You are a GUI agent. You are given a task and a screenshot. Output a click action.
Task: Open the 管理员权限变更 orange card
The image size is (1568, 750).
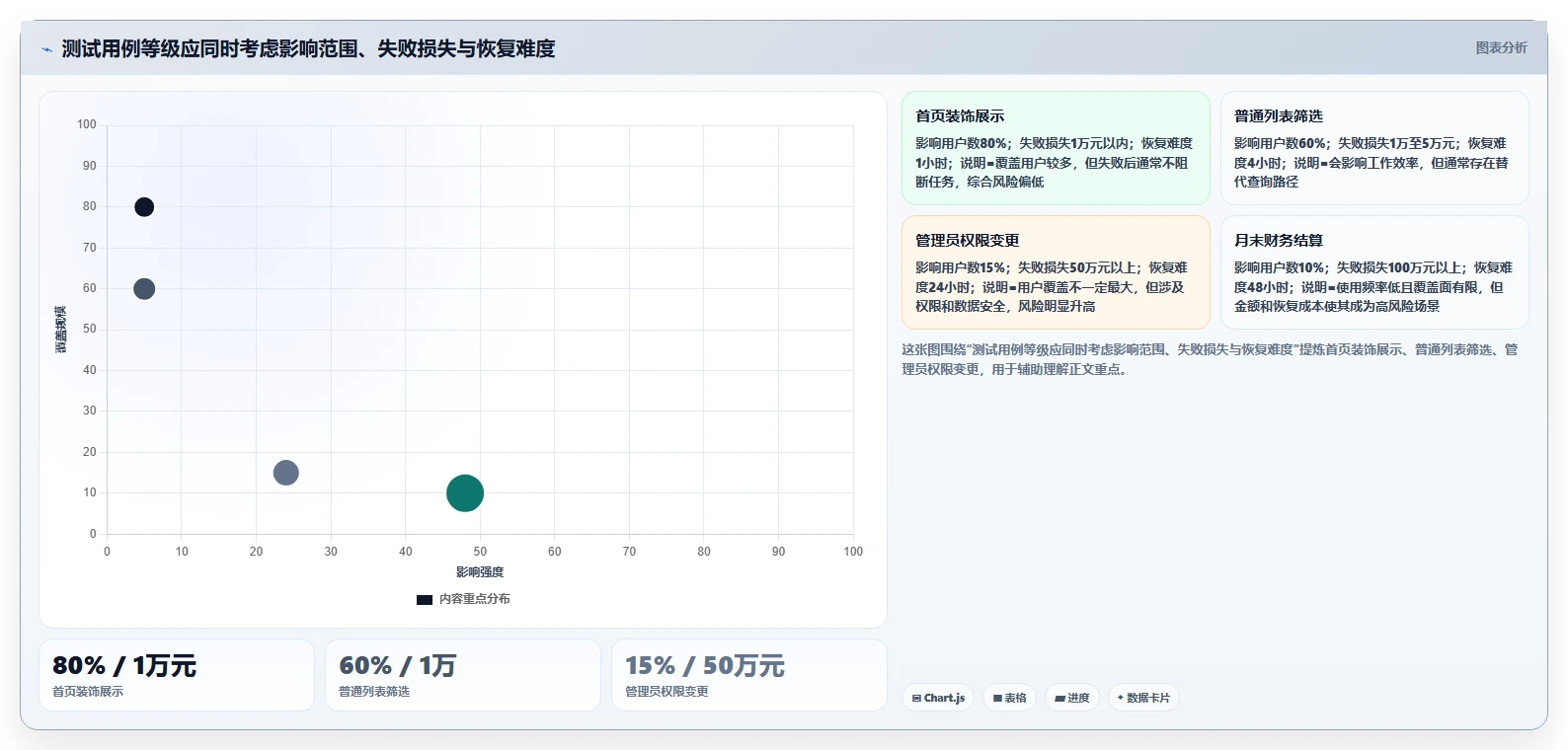tap(1056, 272)
